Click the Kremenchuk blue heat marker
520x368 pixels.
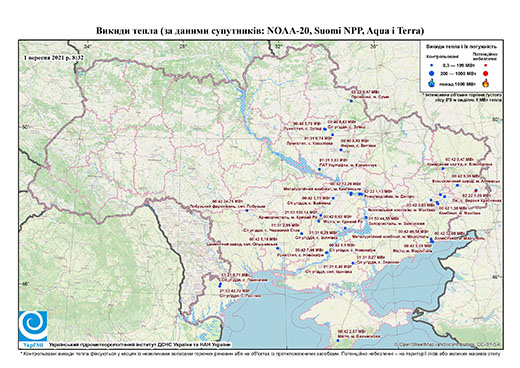[319, 169]
